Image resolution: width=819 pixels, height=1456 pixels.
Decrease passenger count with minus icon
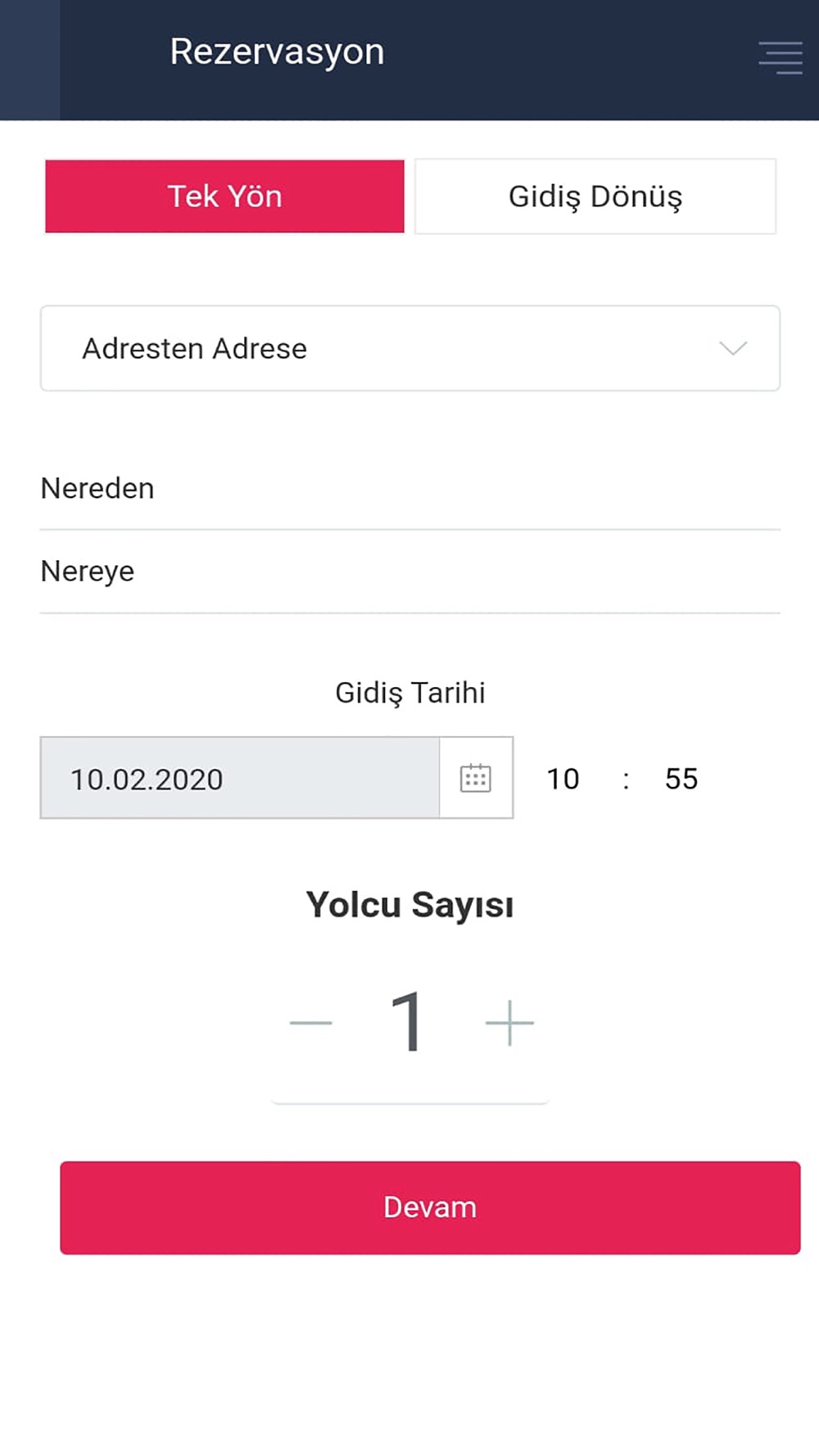pos(311,1023)
